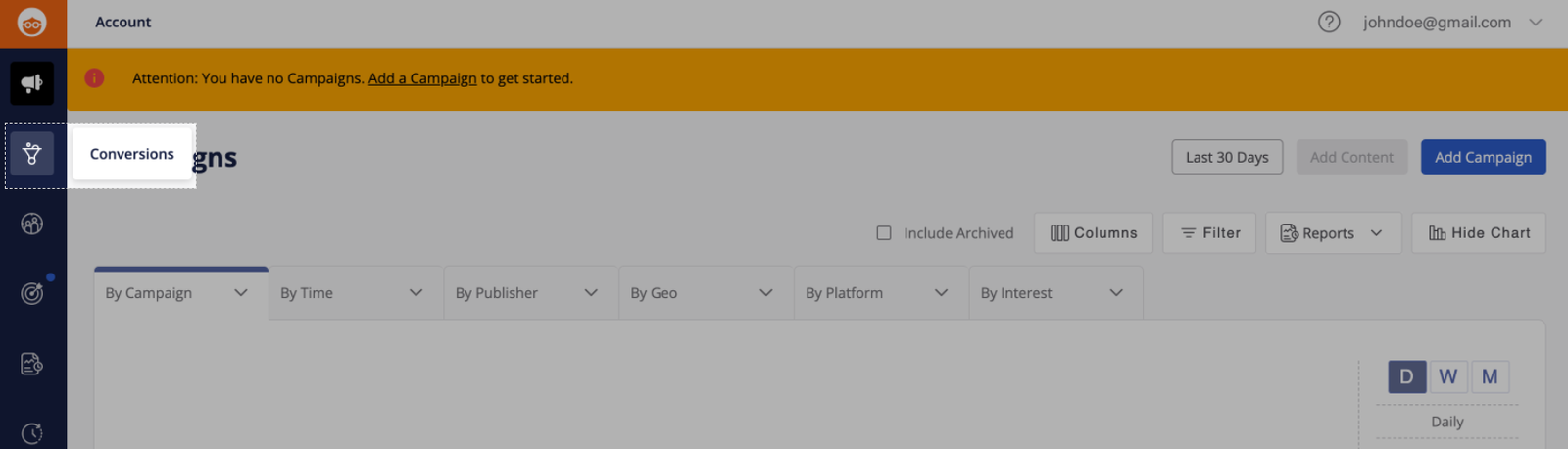This screenshot has height=449, width=1568.
Task: Click the Add Campaign button
Action: 1483,157
